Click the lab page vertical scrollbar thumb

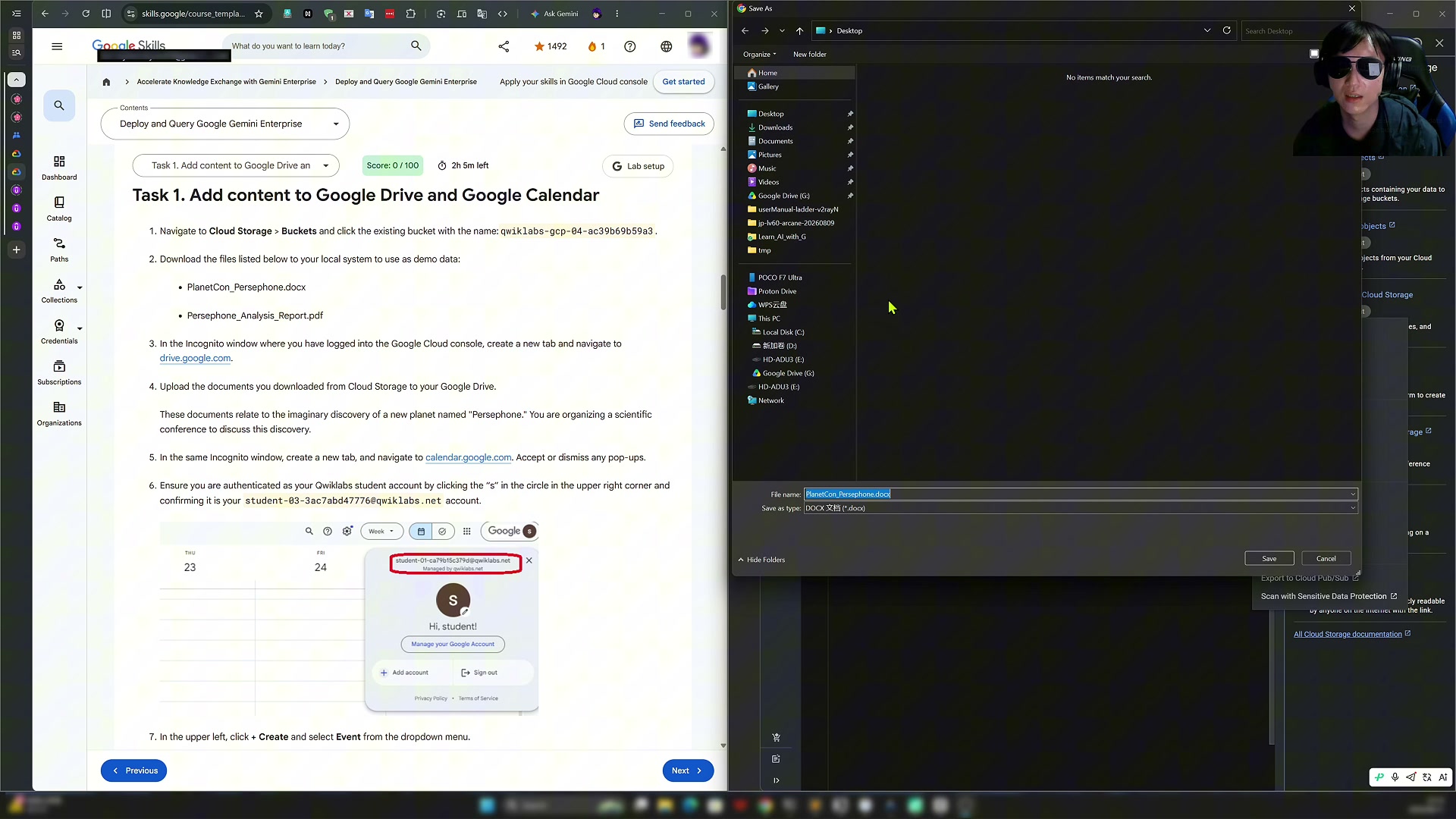tap(723, 292)
